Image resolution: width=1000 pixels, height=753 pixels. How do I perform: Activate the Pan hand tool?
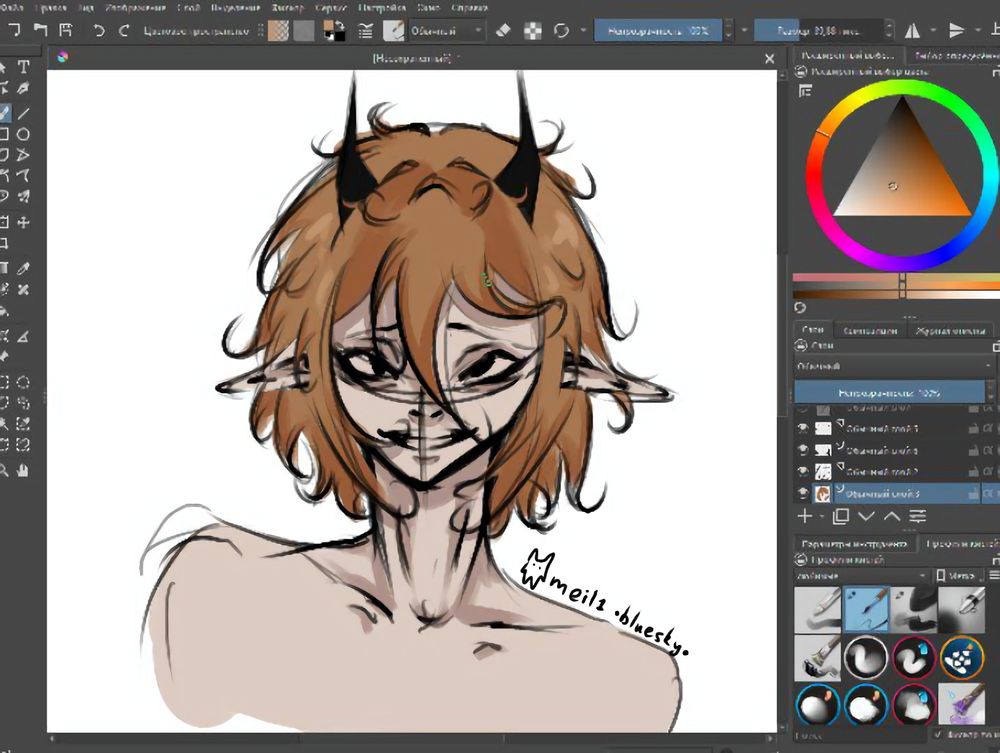point(23,471)
